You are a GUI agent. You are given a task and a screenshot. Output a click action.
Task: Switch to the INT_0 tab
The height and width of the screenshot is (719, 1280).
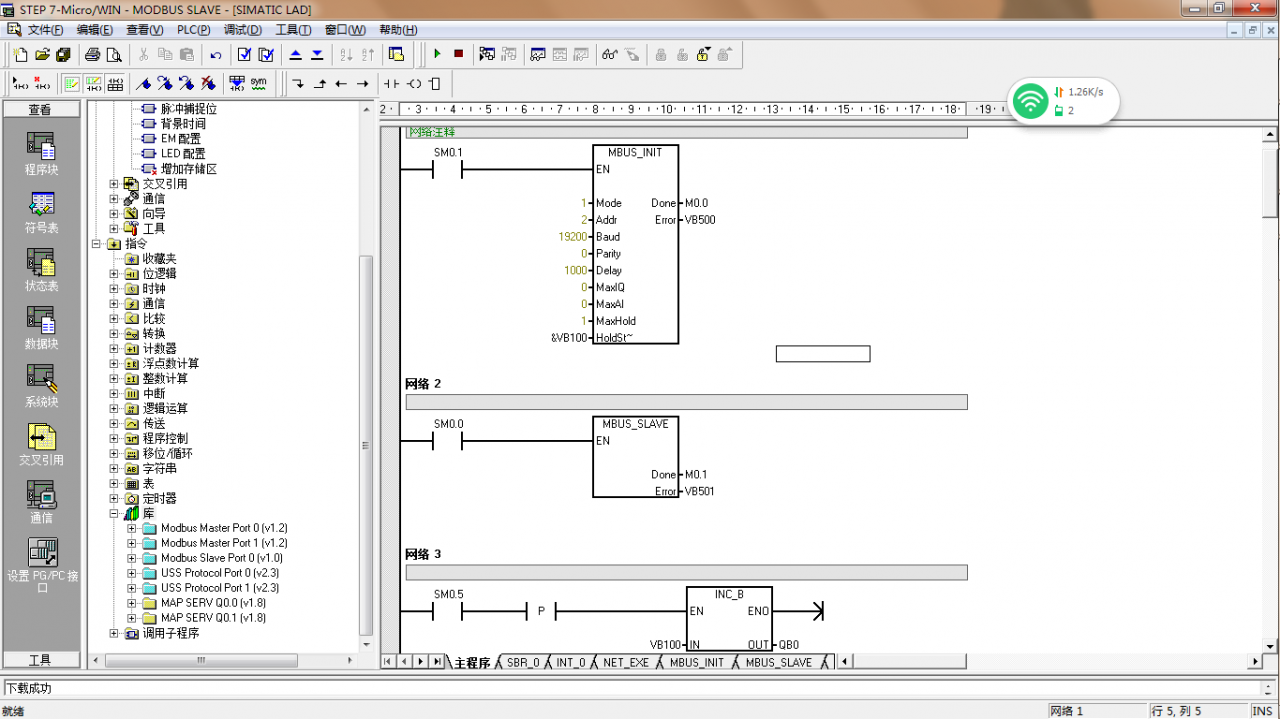pos(570,662)
